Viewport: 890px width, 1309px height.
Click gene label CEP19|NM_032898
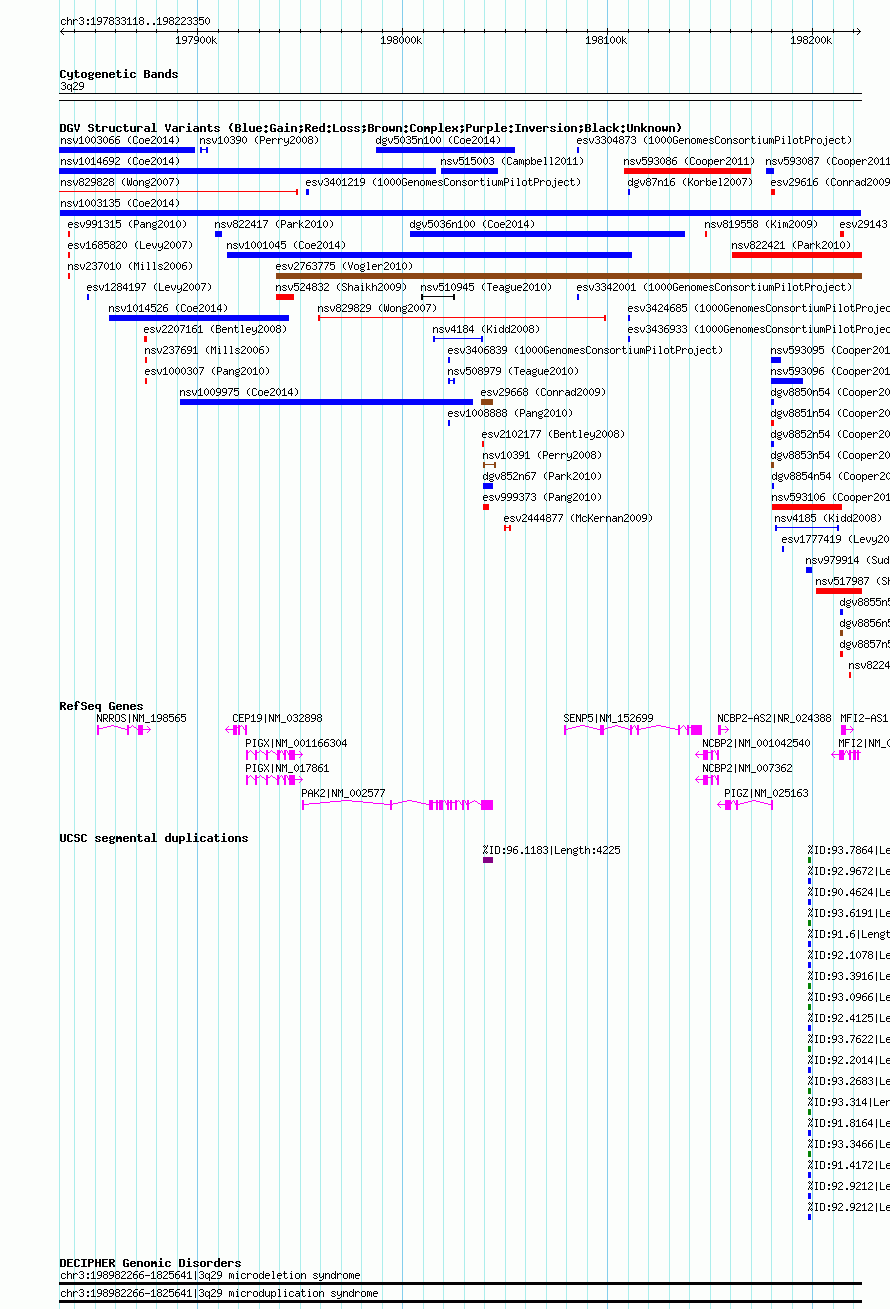click(277, 718)
